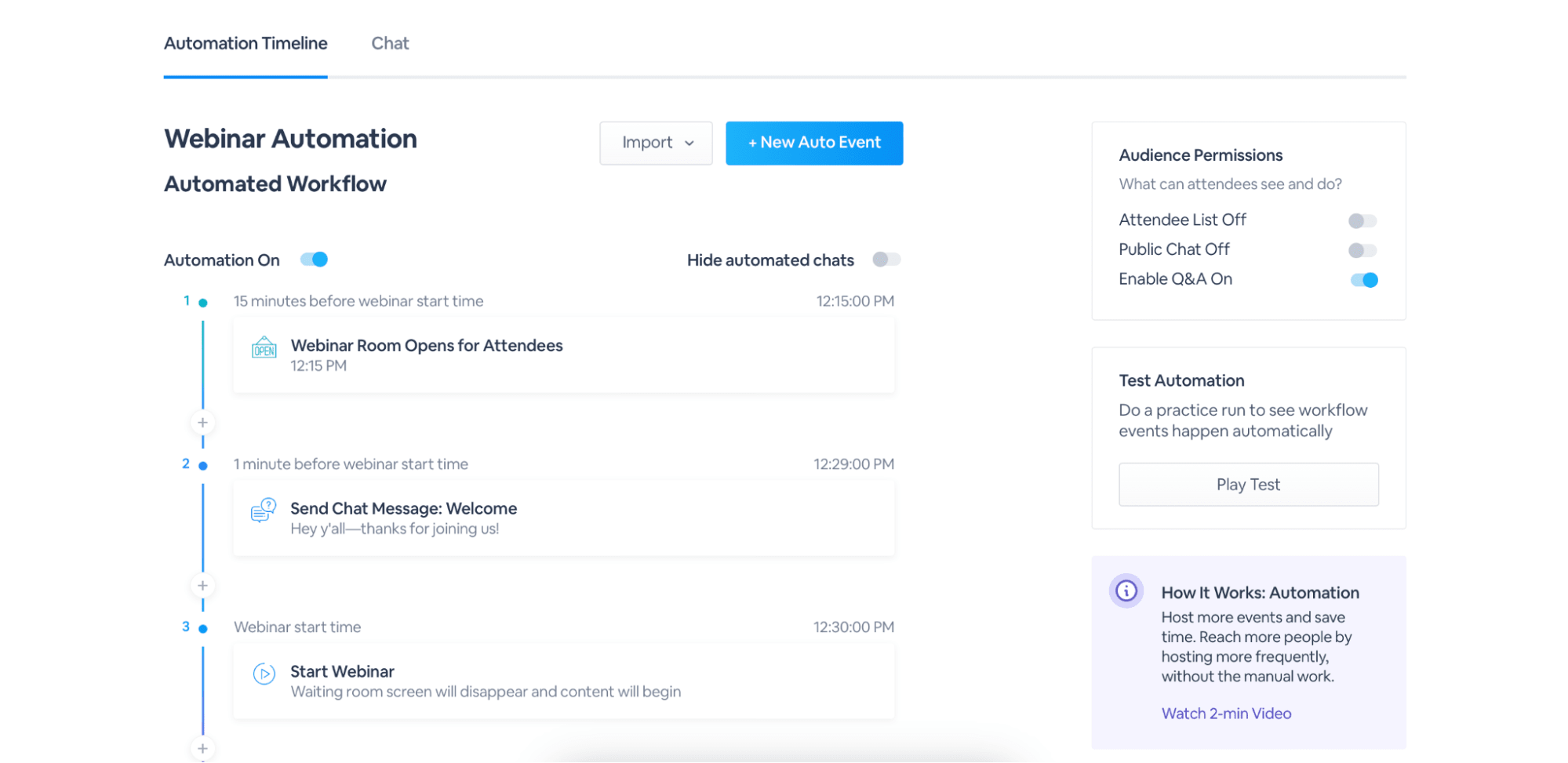The height and width of the screenshot is (763, 1568).
Task: Click the plus icon between steps 2 and 3
Action: tap(202, 585)
